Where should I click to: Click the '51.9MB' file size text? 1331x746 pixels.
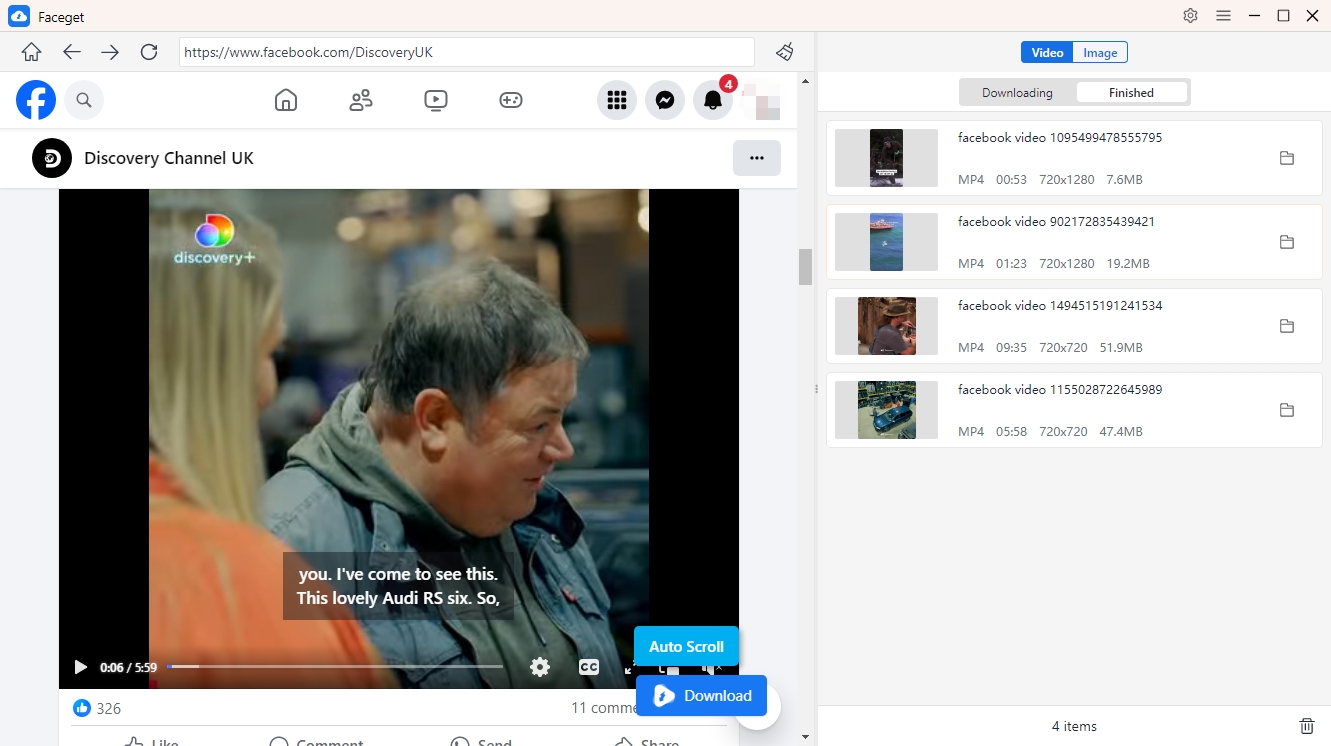[x=1120, y=348]
